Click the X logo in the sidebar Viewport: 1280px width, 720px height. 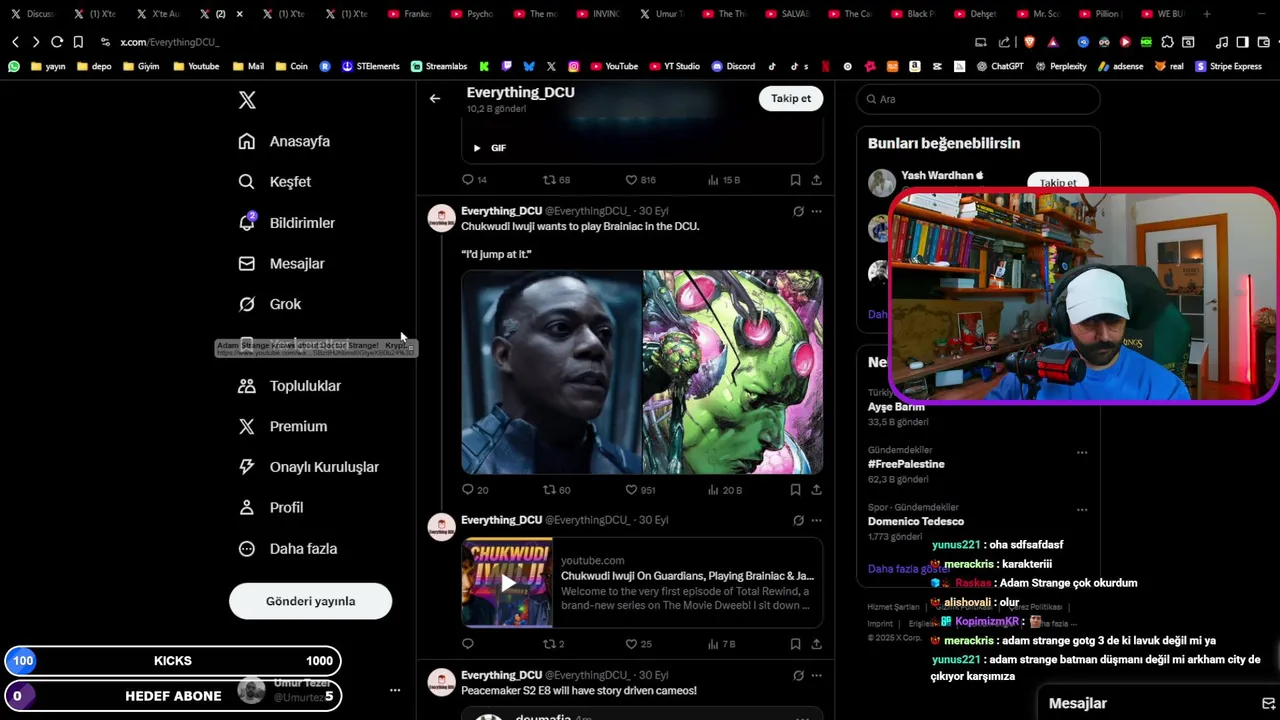tap(247, 100)
